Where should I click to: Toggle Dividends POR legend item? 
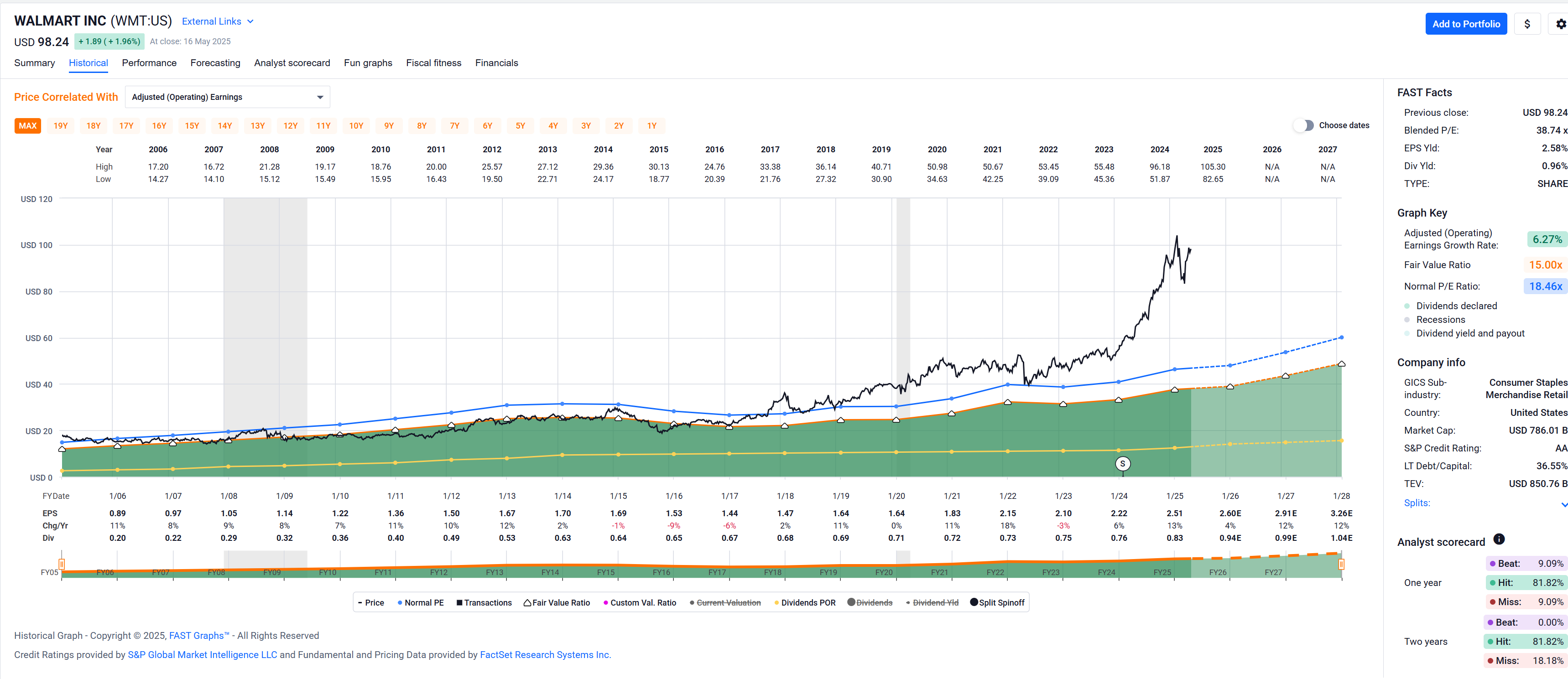tap(805, 603)
